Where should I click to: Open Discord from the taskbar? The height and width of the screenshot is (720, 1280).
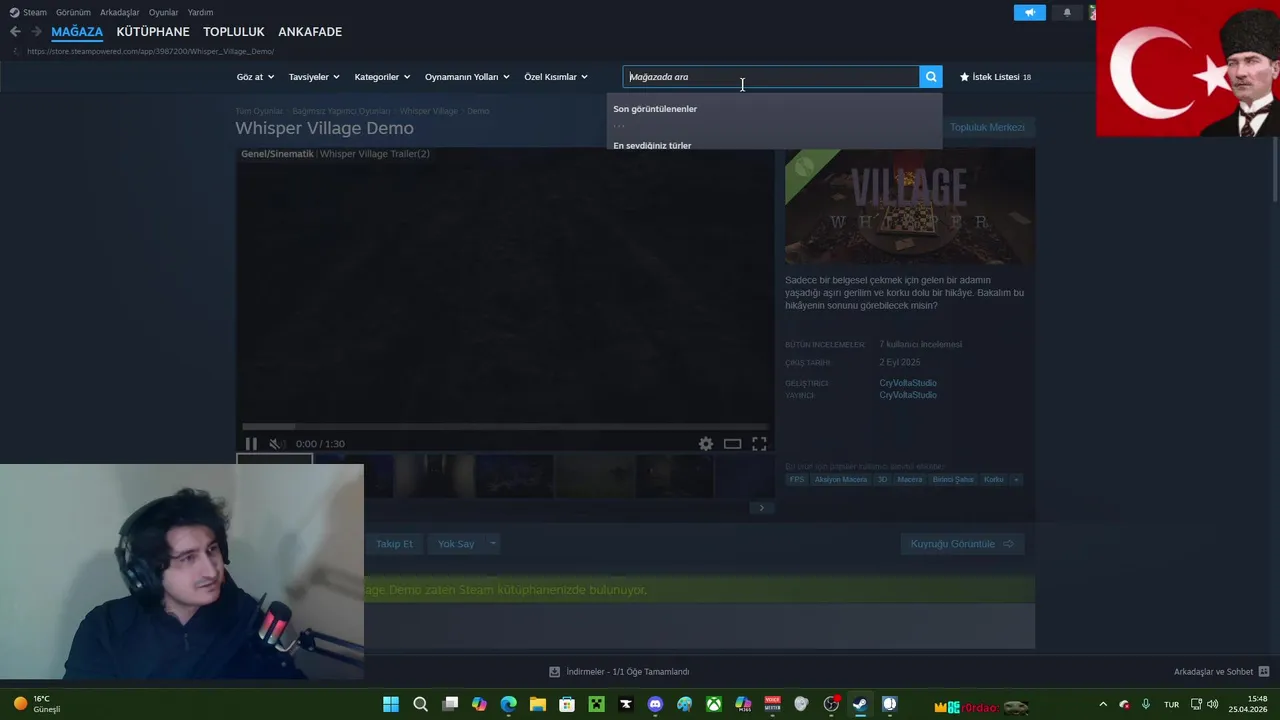coord(655,705)
